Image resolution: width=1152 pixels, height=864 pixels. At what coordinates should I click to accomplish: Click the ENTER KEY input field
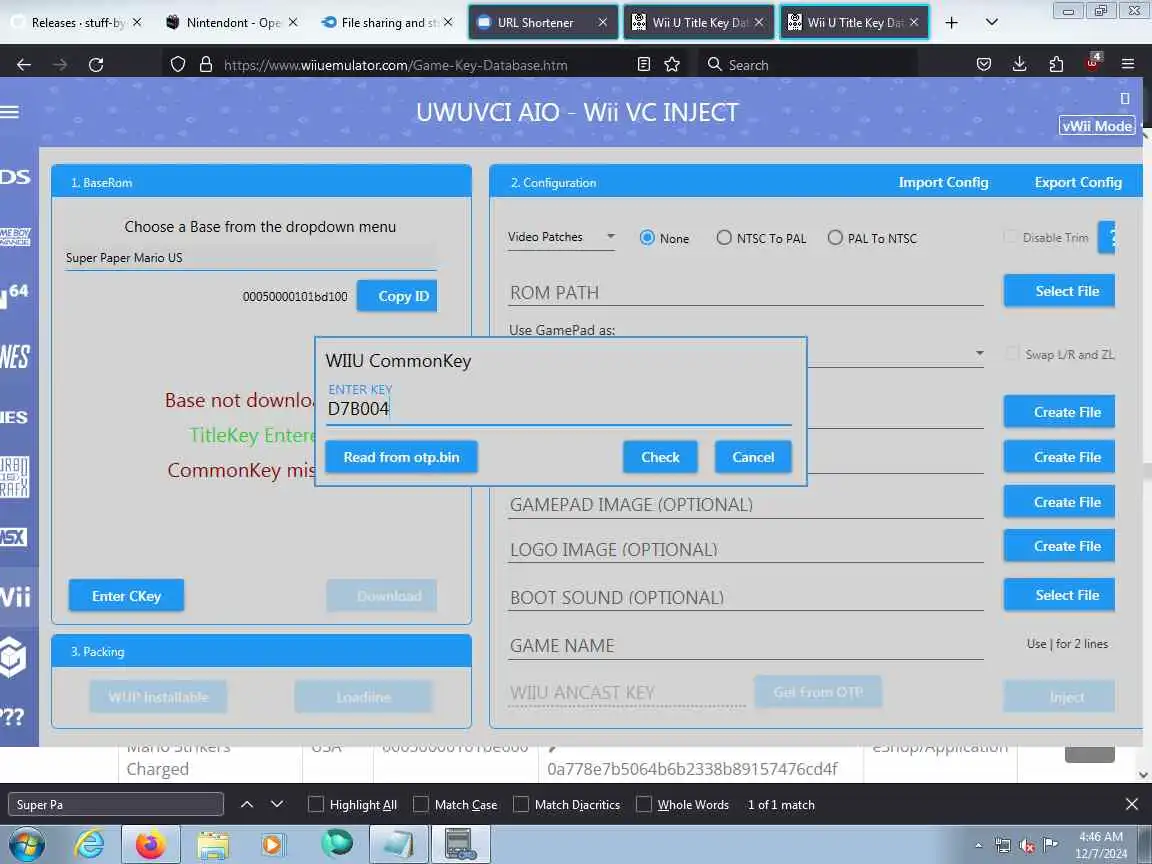point(558,409)
